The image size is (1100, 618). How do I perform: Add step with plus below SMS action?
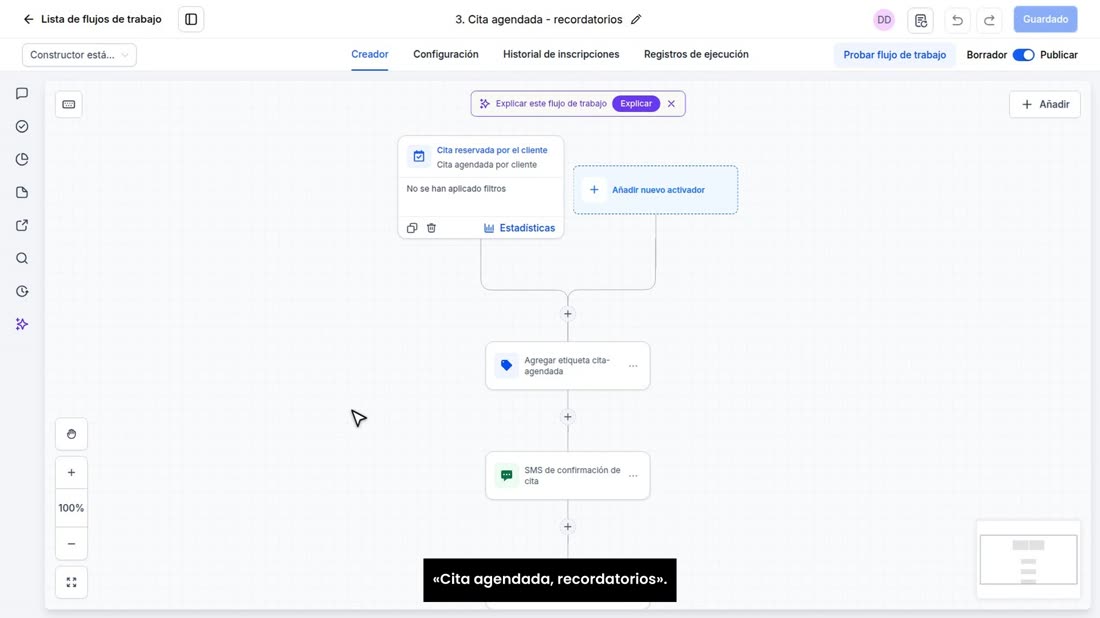tap(568, 527)
